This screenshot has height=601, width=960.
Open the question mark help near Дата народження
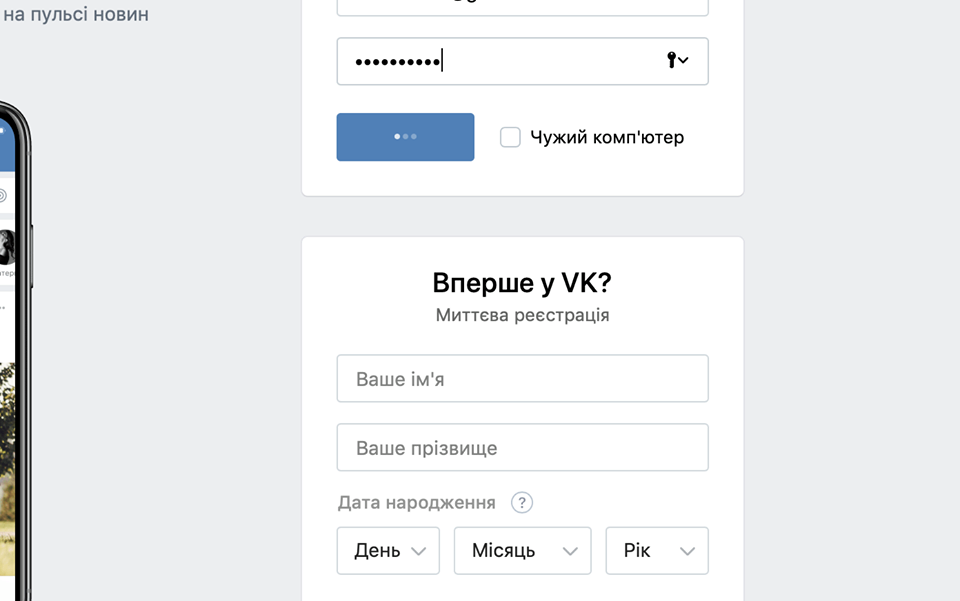pyautogui.click(x=522, y=503)
